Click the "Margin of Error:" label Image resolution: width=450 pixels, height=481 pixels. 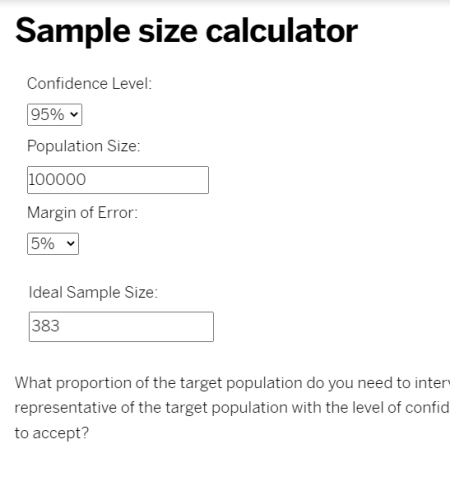click(82, 213)
